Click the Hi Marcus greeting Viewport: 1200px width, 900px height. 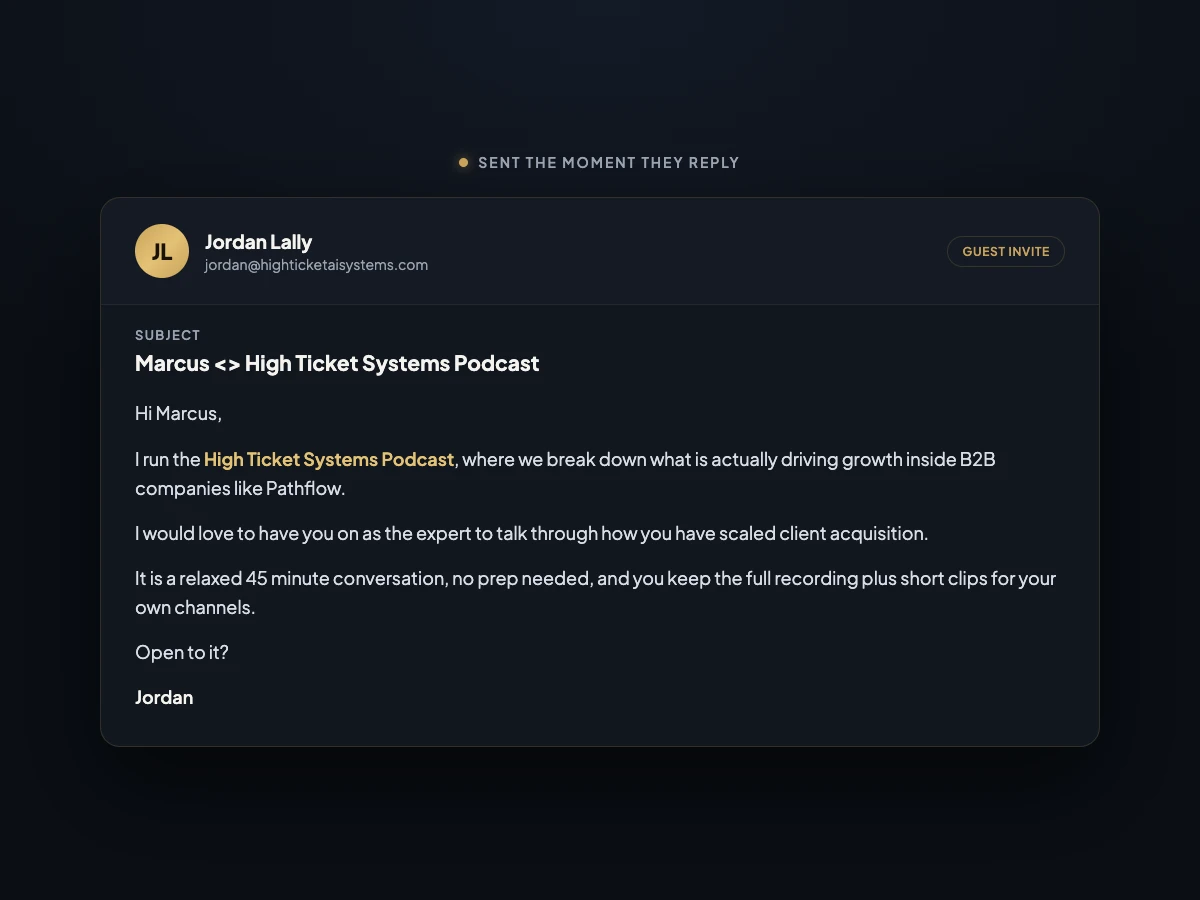click(x=178, y=413)
